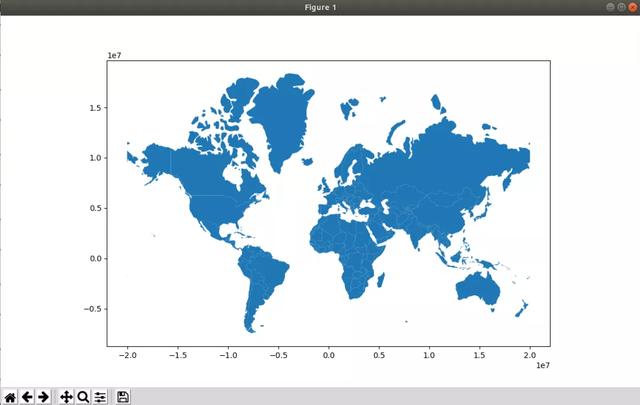The width and height of the screenshot is (640, 405).
Task: Click x-axis tick label −1.0
Action: pos(228,355)
